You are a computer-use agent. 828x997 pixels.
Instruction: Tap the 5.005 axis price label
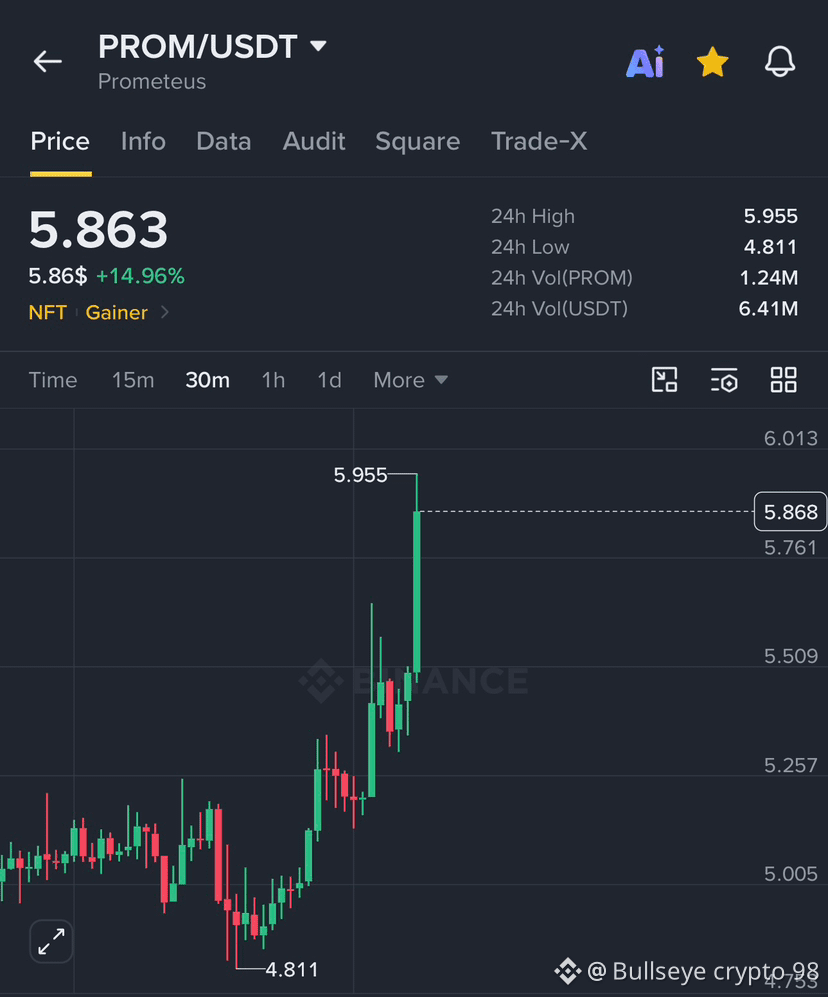[790, 874]
